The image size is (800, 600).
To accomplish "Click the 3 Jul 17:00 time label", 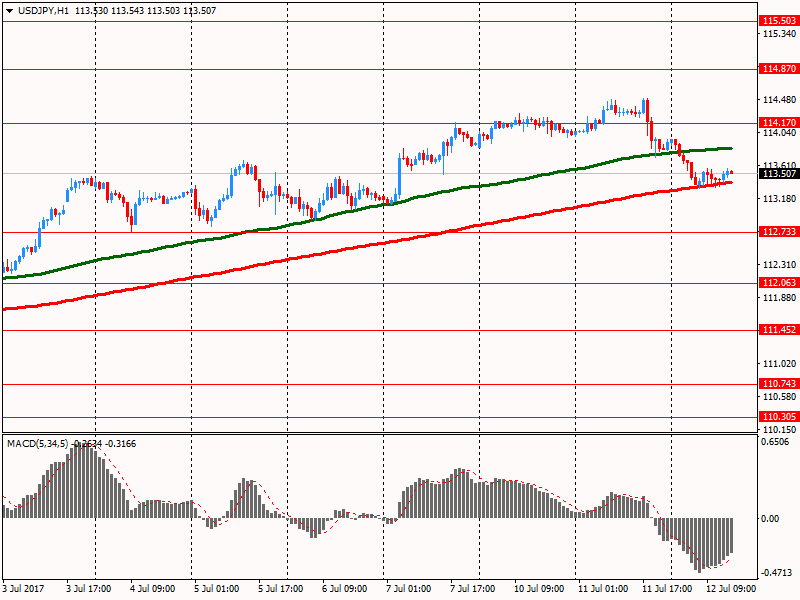I will [x=89, y=589].
